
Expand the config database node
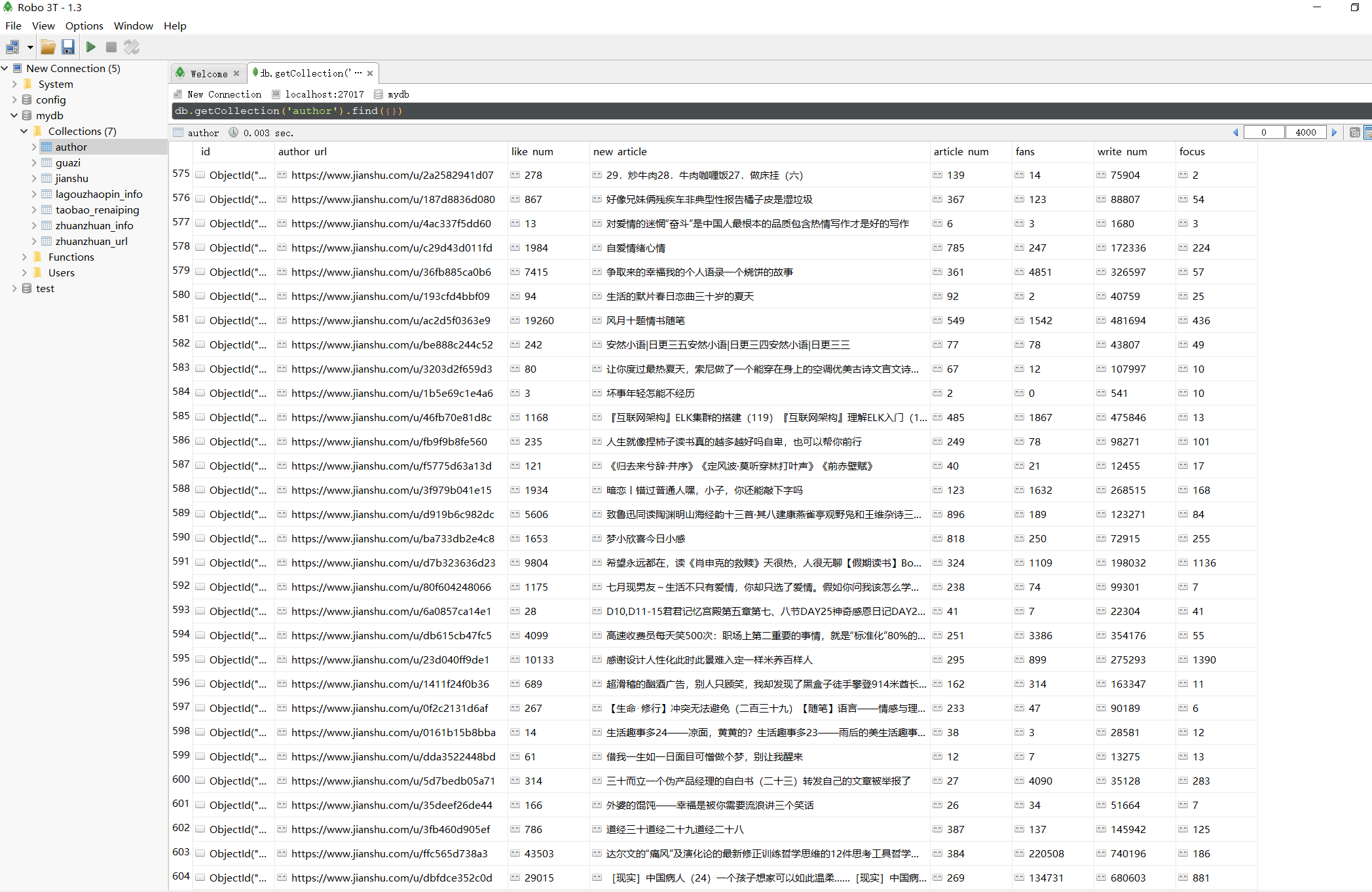pos(14,100)
